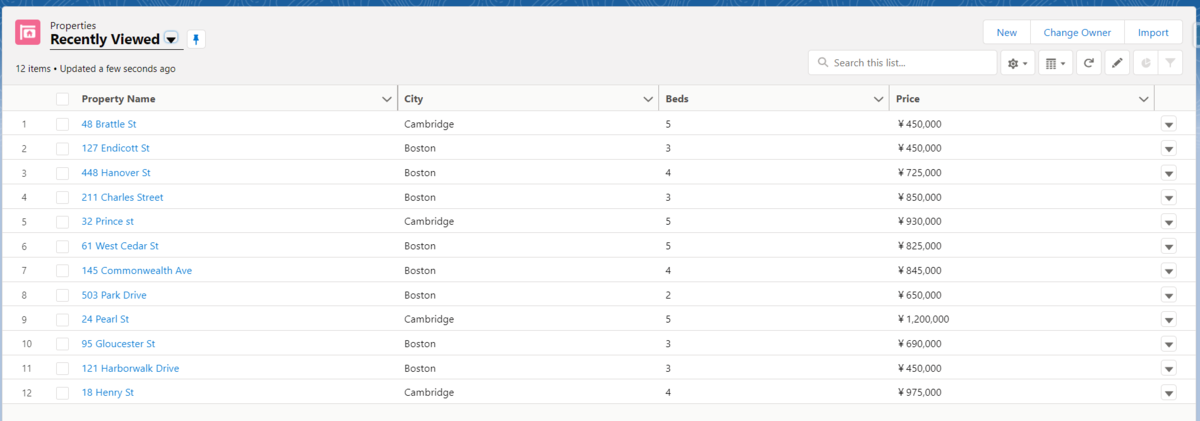
Task: Refresh the properties list
Action: click(1089, 63)
